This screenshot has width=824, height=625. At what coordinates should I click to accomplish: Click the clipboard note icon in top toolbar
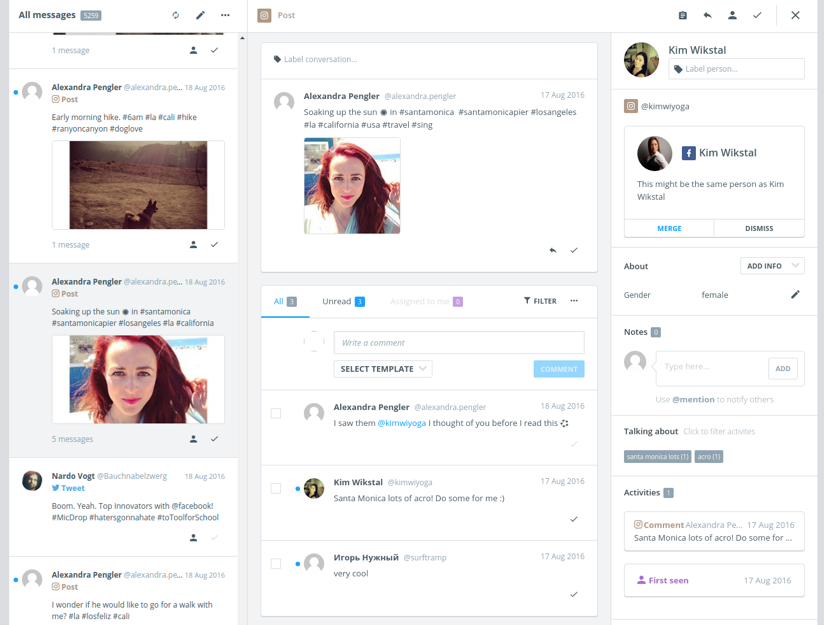coord(683,15)
